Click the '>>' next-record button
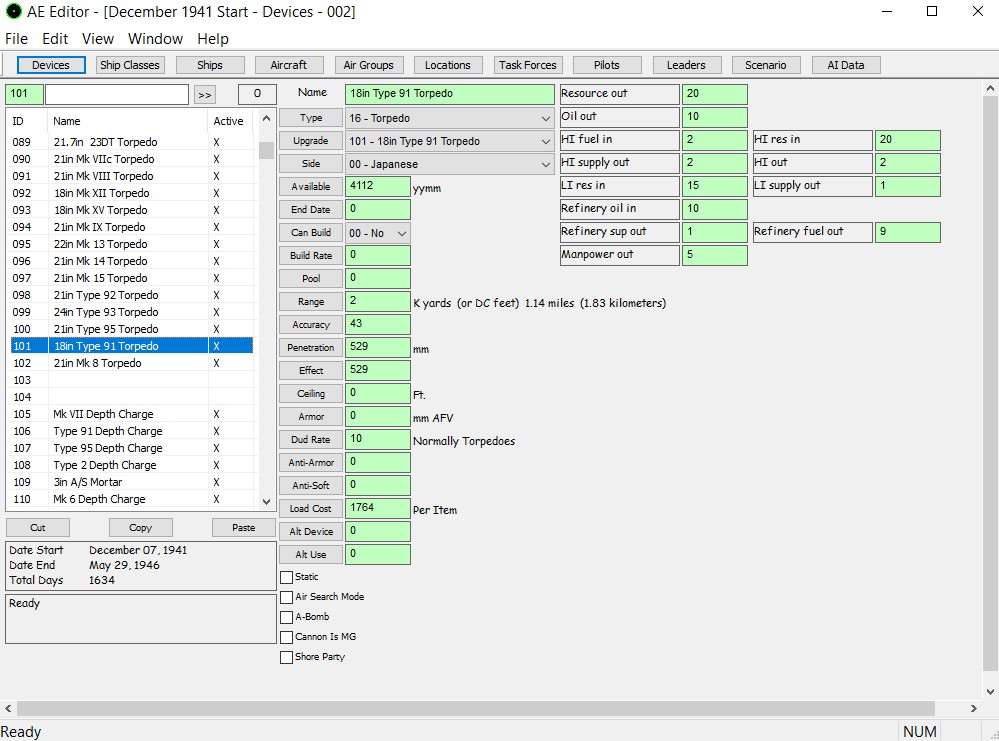Image resolution: width=999 pixels, height=741 pixels. point(204,95)
